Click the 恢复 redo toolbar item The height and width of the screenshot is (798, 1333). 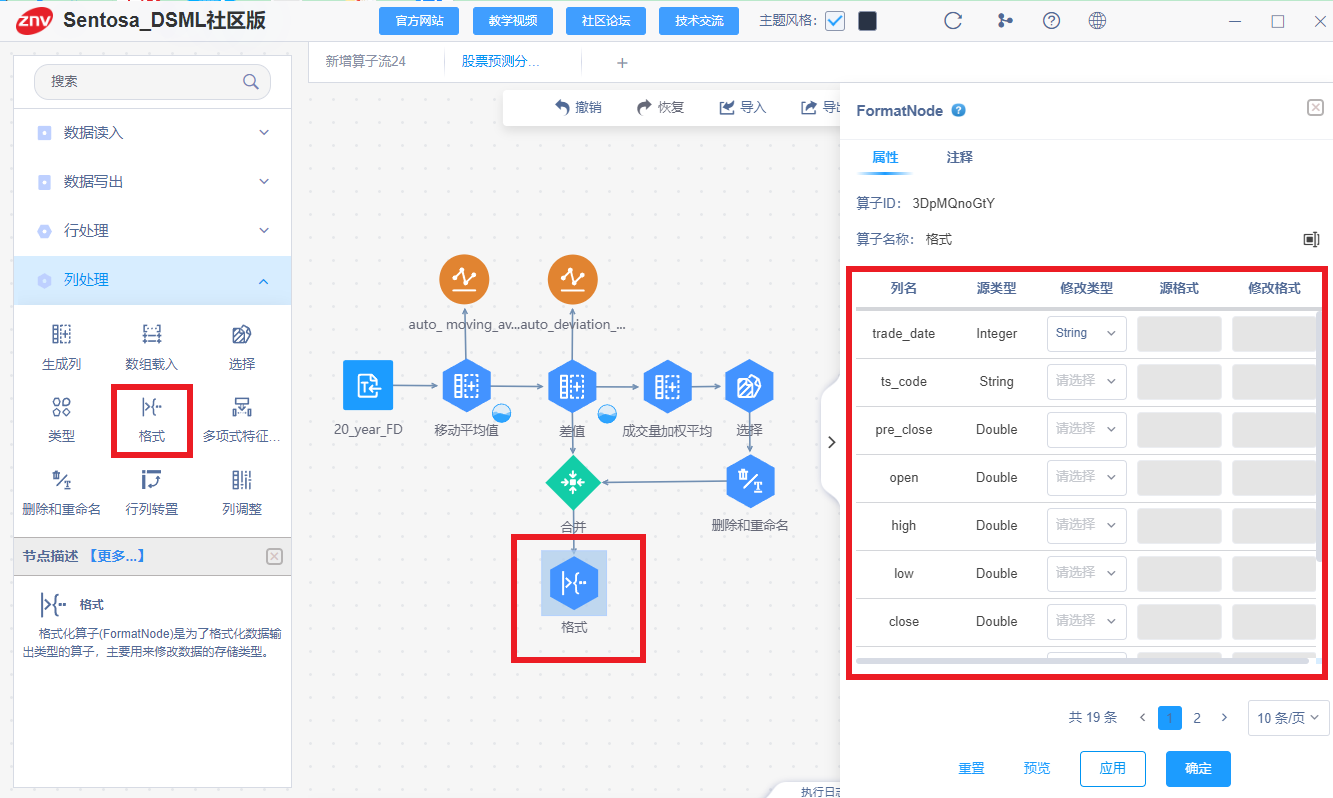(660, 108)
